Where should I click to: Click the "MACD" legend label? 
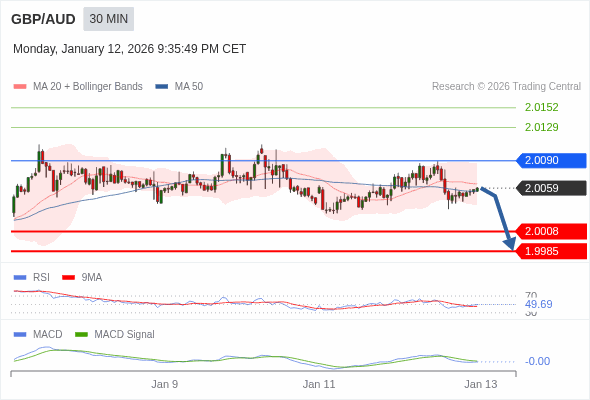48,335
